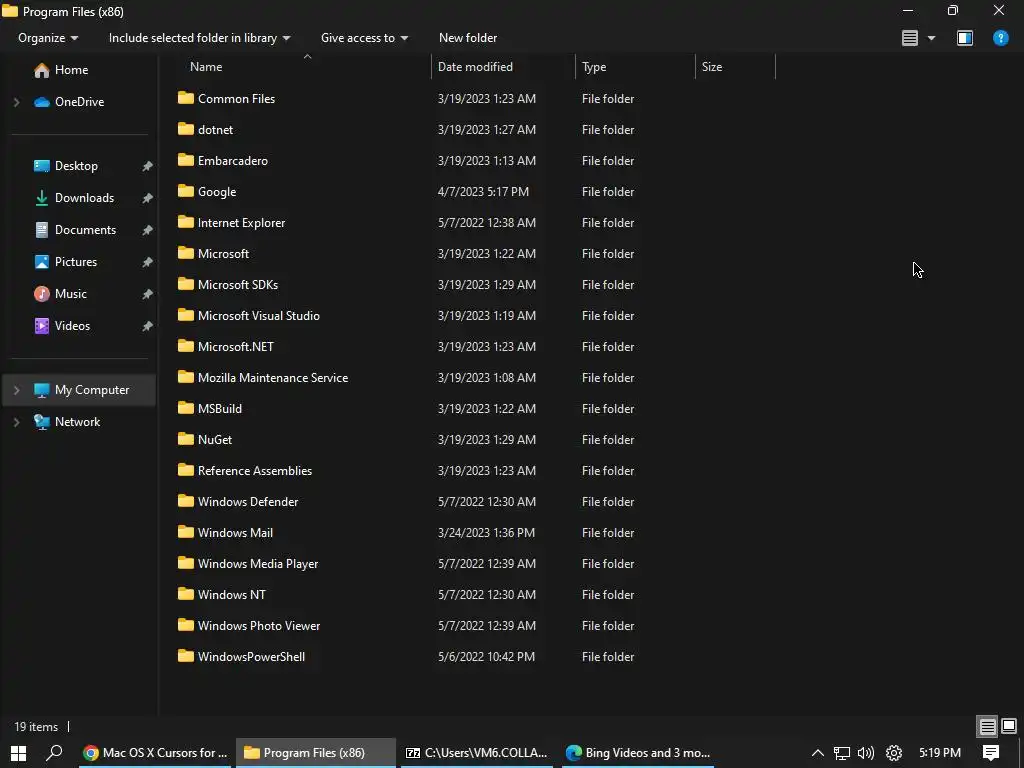Click the Common Files folder icon

[x=185, y=98]
